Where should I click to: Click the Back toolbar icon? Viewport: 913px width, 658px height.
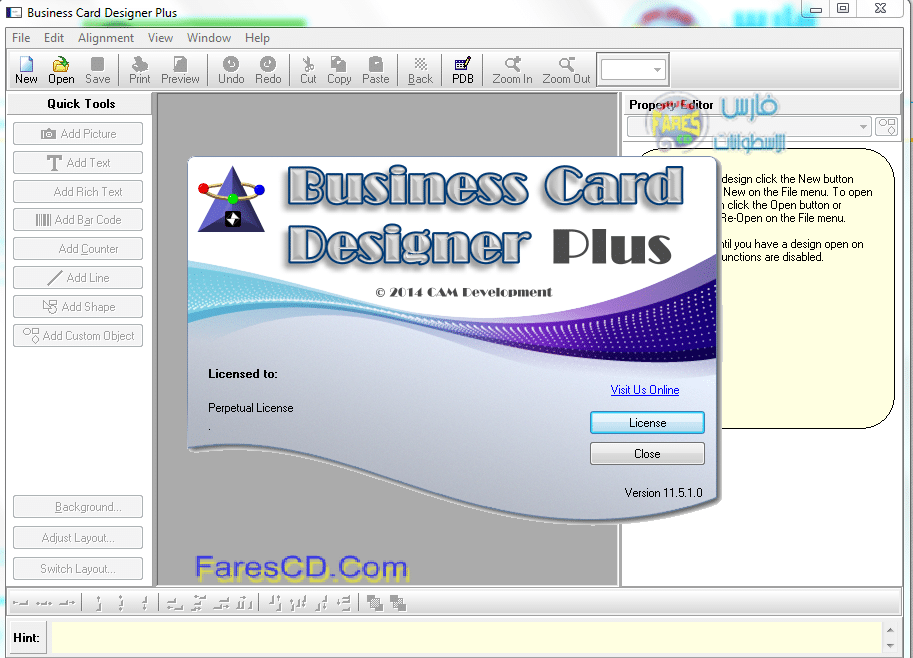[x=420, y=70]
